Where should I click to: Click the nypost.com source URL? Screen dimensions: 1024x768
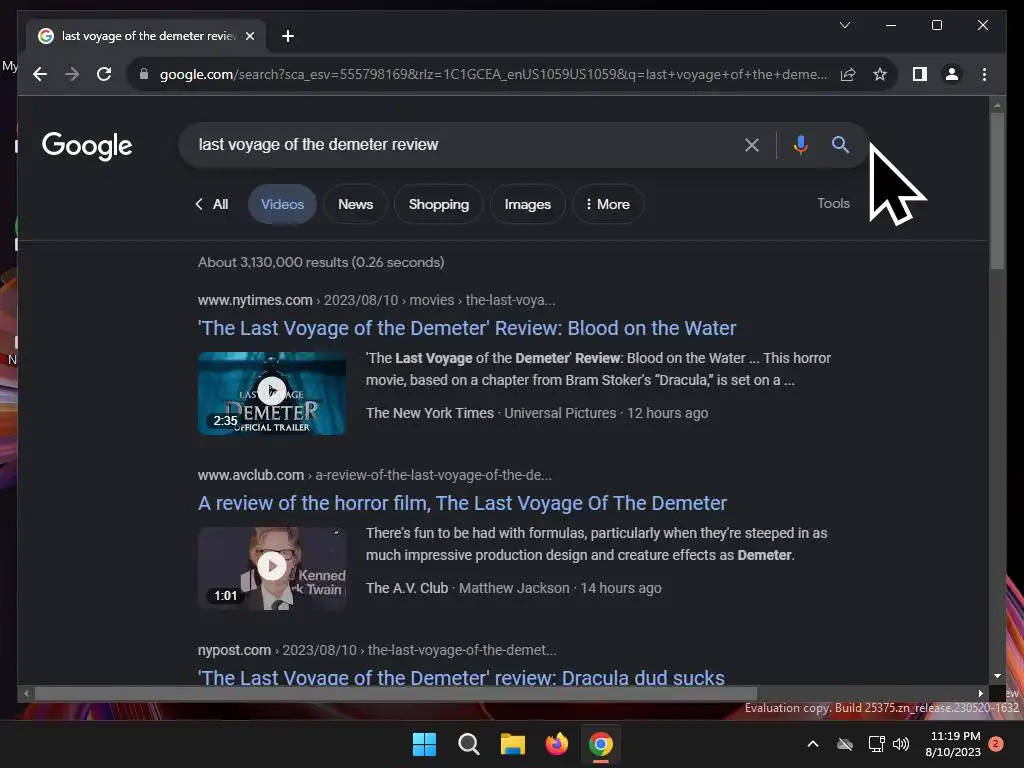tap(234, 650)
